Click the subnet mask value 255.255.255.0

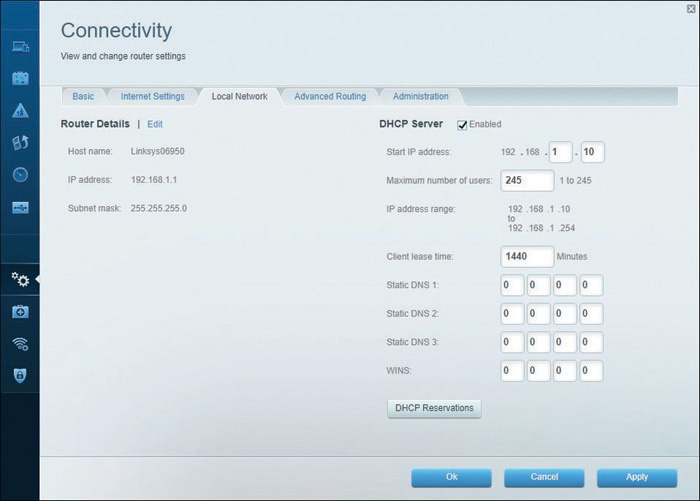(x=159, y=209)
